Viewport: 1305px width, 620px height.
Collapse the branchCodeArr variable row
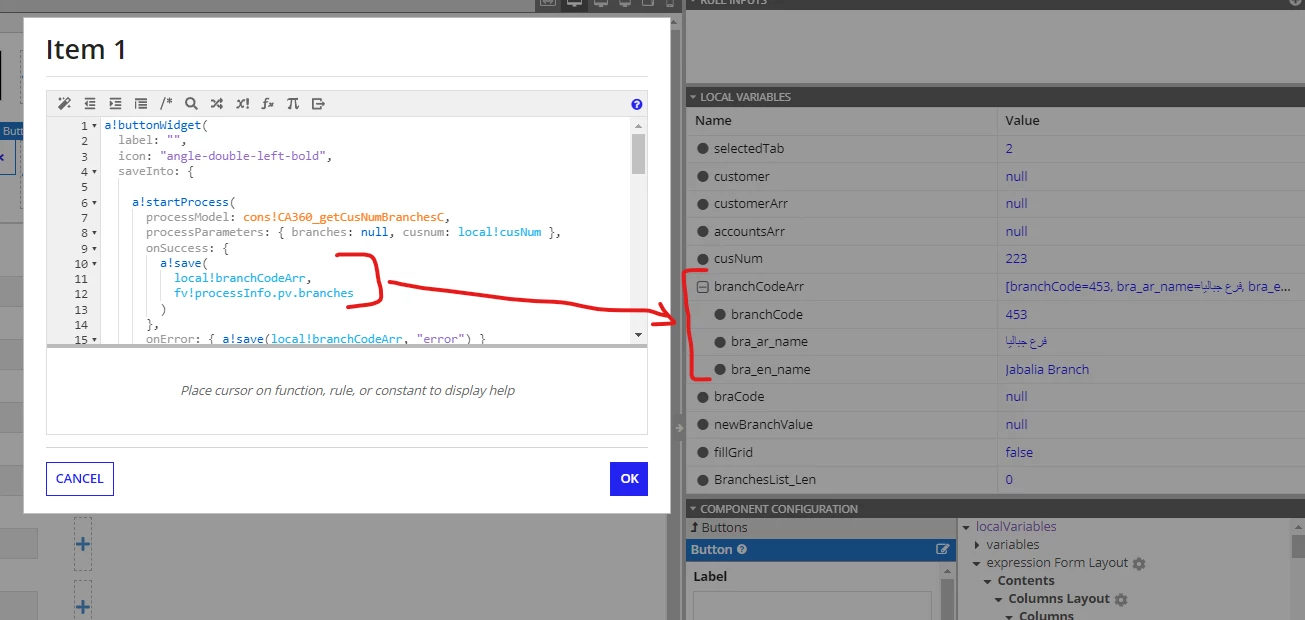coord(702,287)
